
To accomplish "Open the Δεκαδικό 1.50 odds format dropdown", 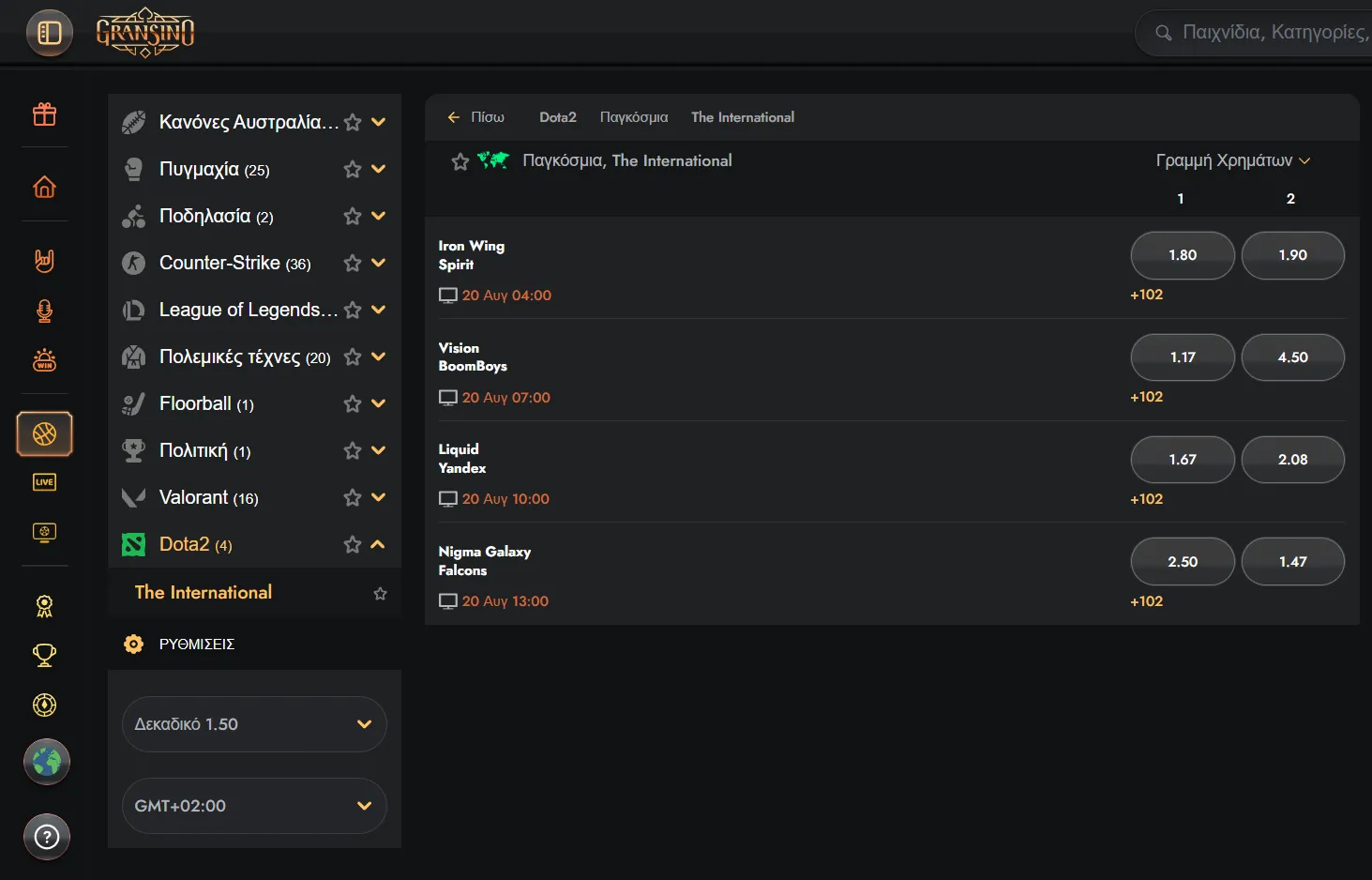I will point(254,724).
